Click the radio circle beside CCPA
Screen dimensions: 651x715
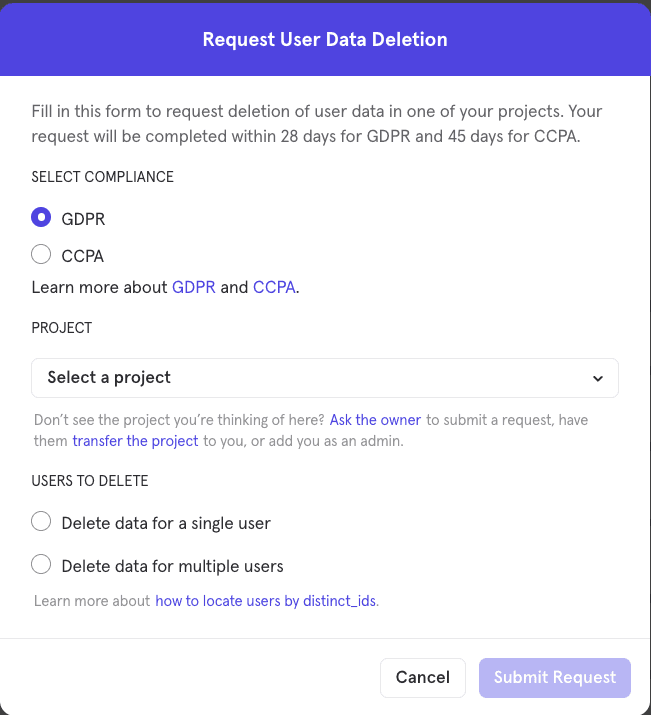coord(41,254)
